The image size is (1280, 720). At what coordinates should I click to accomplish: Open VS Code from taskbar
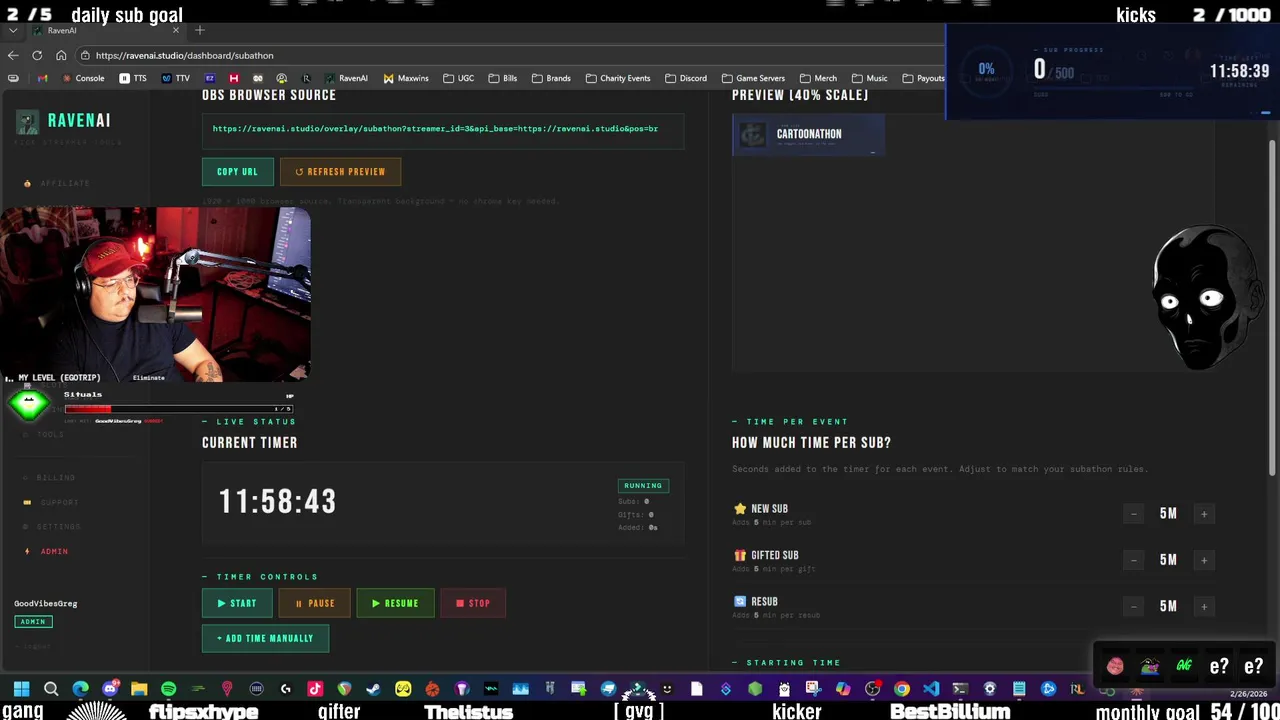pos(931,689)
